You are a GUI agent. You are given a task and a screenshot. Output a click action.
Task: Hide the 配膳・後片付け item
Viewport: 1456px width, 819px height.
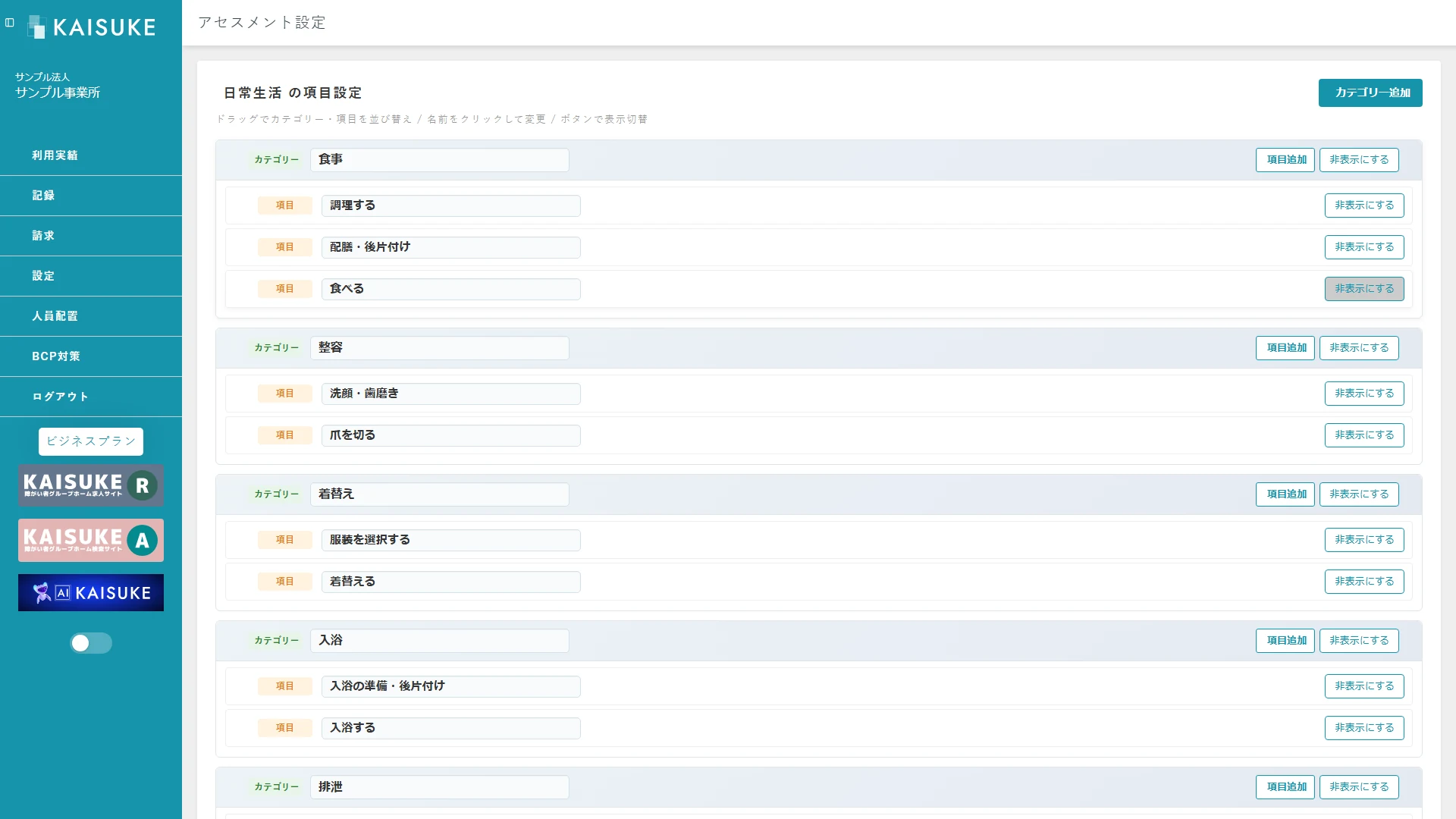(x=1364, y=247)
